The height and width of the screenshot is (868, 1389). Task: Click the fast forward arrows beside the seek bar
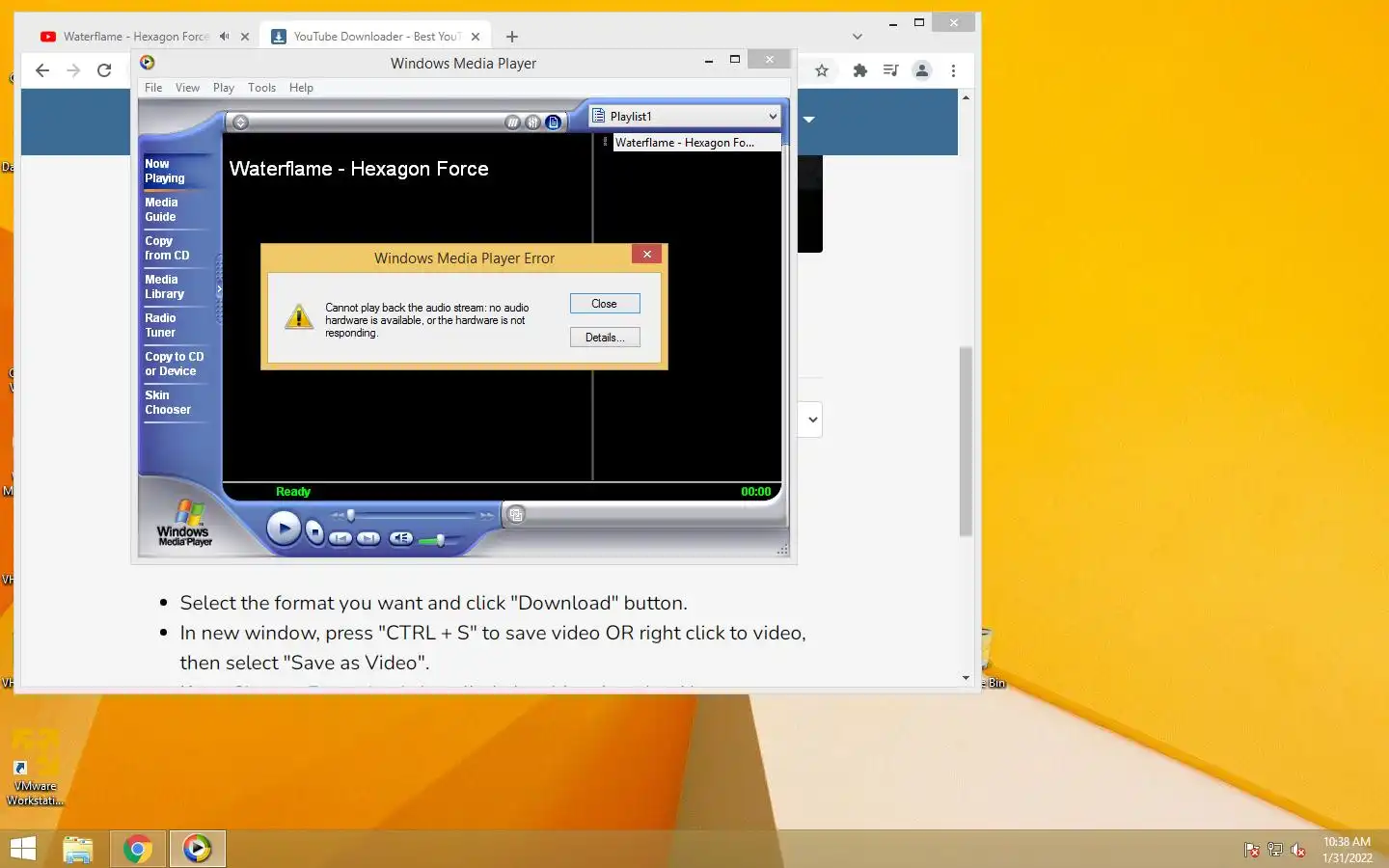click(486, 516)
